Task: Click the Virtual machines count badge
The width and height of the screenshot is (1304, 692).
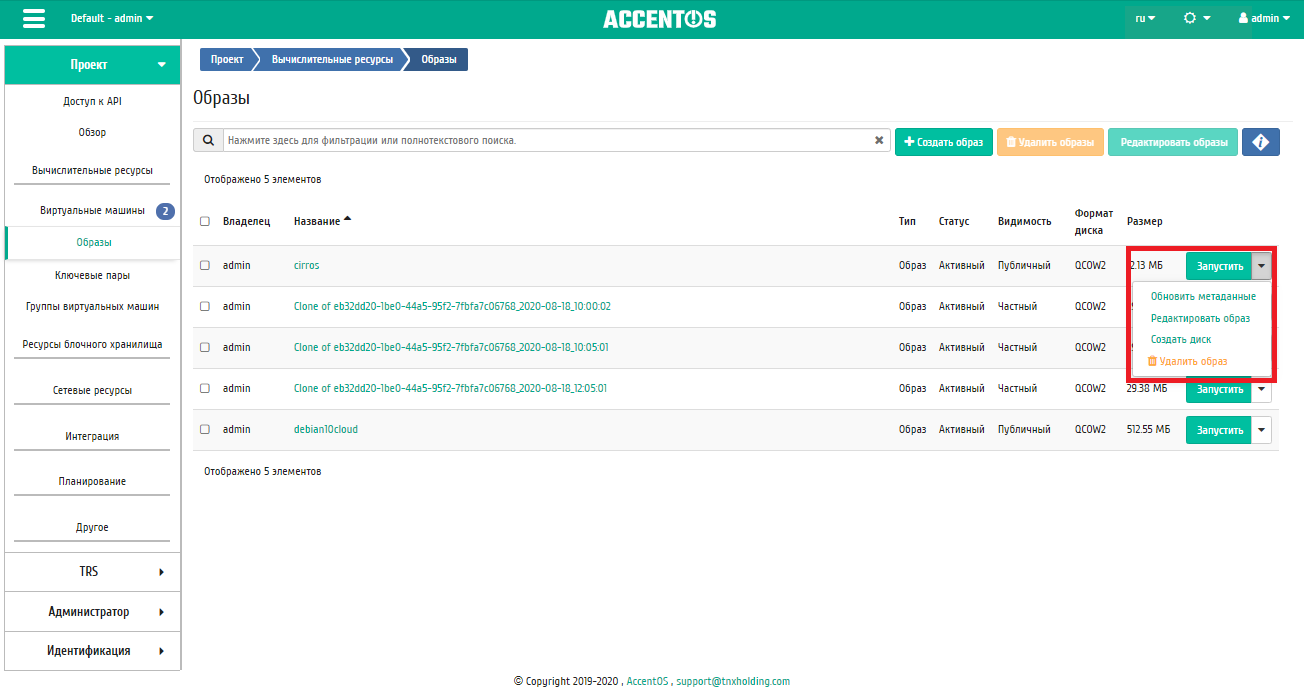Action: tap(165, 211)
